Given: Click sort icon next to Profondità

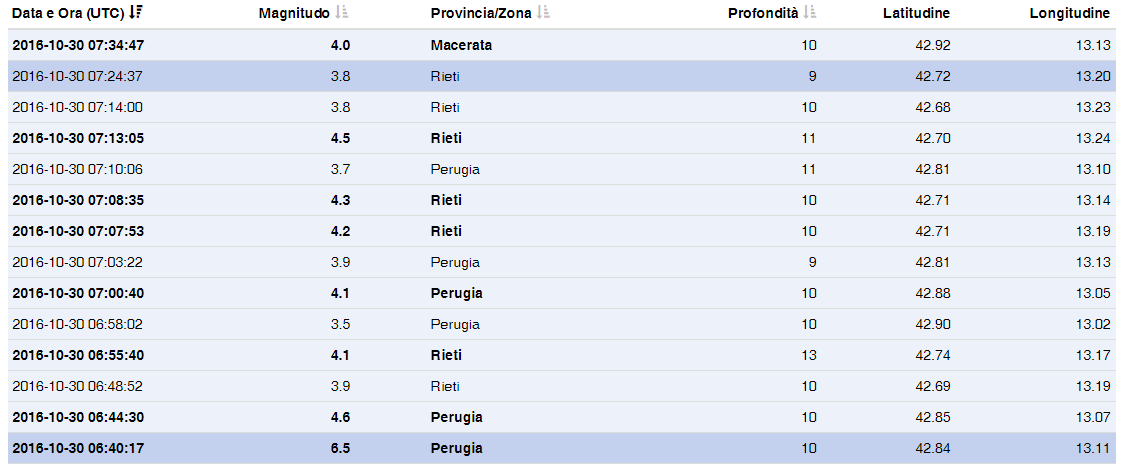Looking at the screenshot, I should point(811,13).
